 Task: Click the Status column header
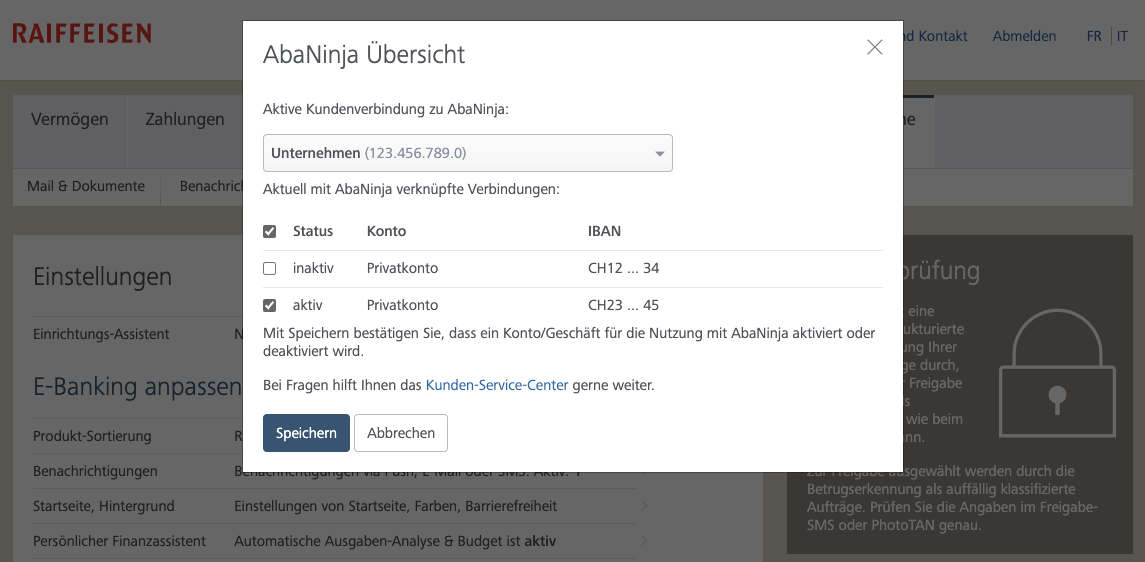313,231
